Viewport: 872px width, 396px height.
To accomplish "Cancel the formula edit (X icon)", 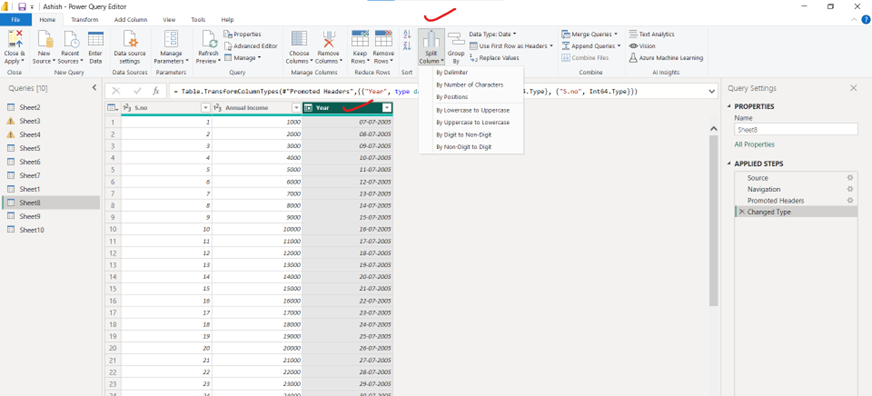I will pyautogui.click(x=116, y=91).
